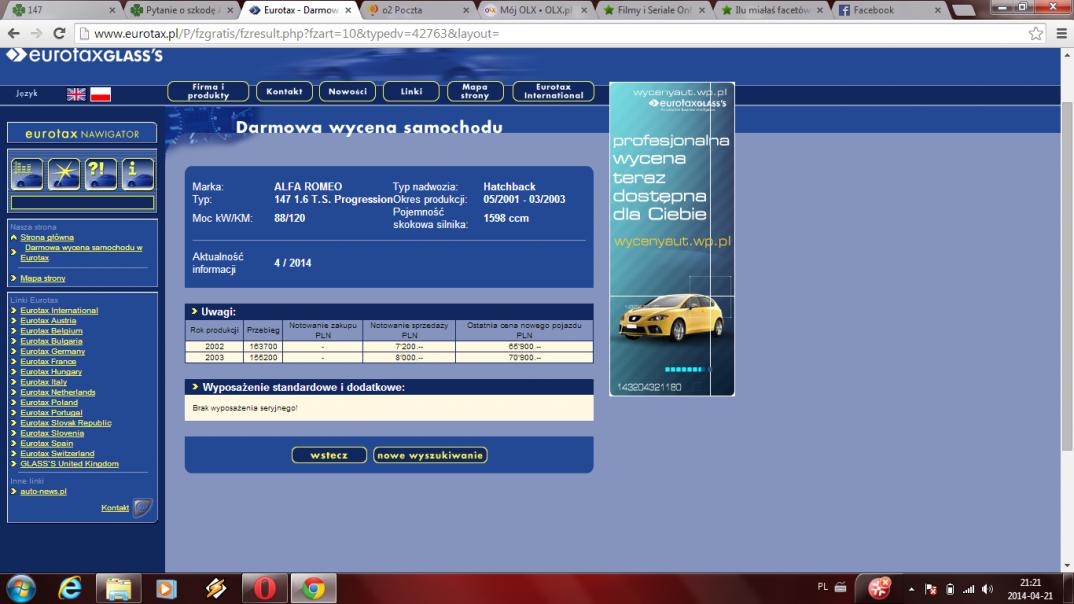Open 'Mapa strony' menu button
This screenshot has width=1074, height=604.
475,91
